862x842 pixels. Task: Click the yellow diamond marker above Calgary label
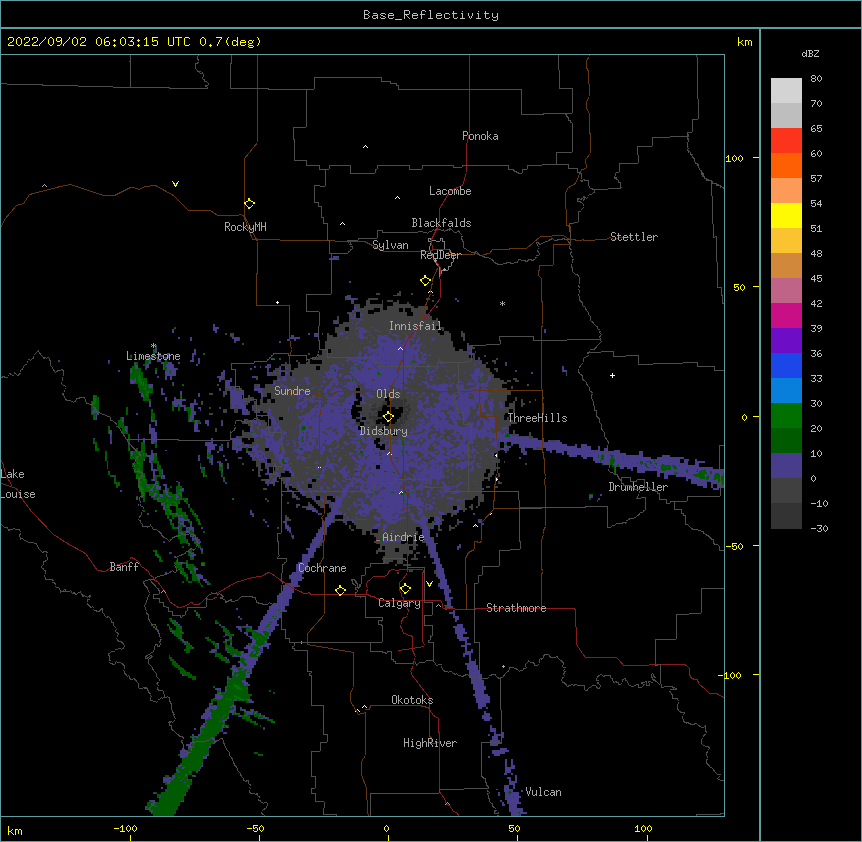pos(405,589)
